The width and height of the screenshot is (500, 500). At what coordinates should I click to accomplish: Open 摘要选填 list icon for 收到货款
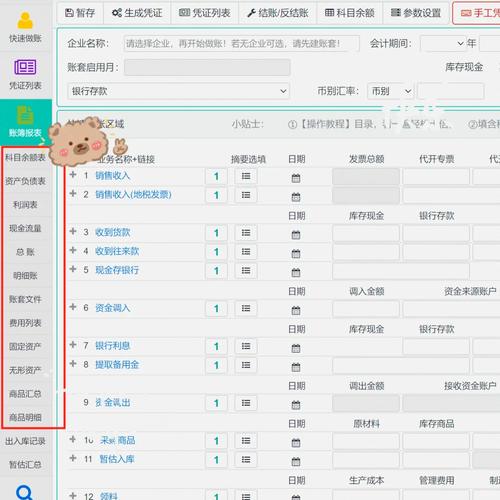click(x=246, y=233)
